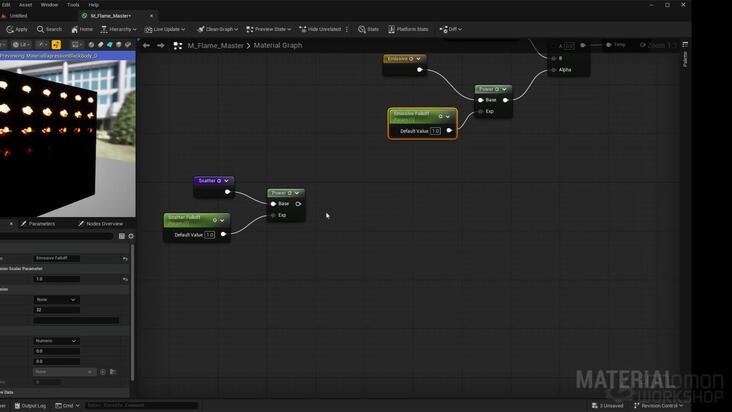Open the Window menu
Screen dimensions: 732x412
(x=49, y=5)
